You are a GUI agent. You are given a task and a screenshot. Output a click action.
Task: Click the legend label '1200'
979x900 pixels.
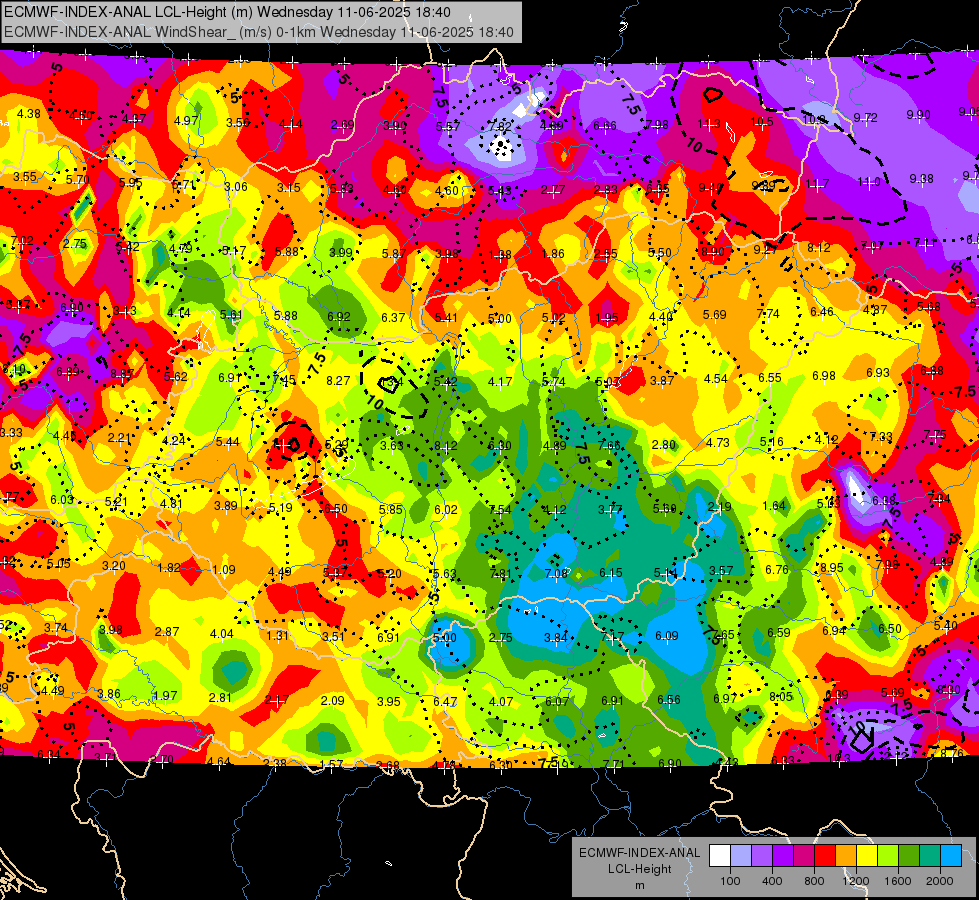[856, 881]
